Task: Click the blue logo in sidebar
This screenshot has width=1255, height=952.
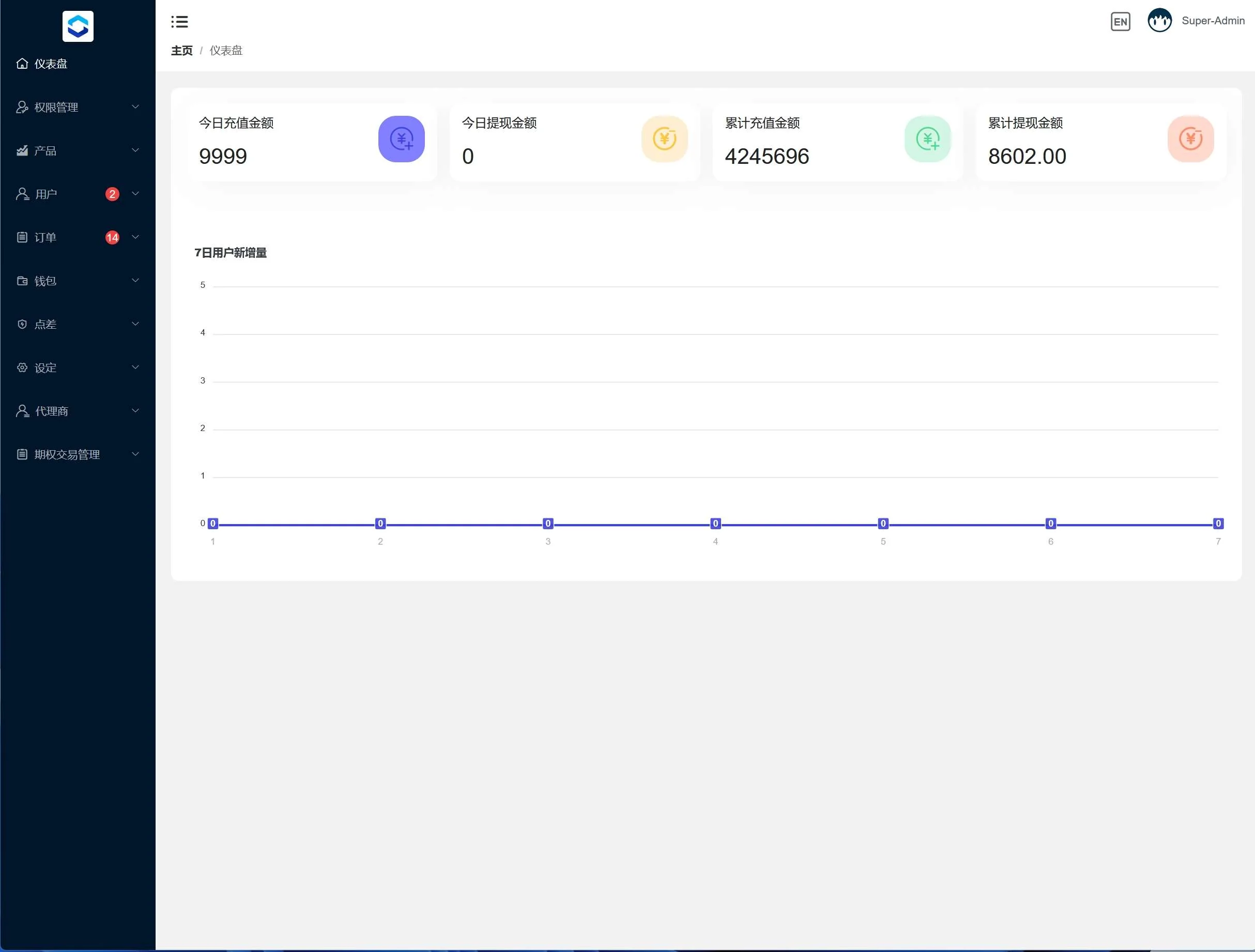Action: click(78, 26)
